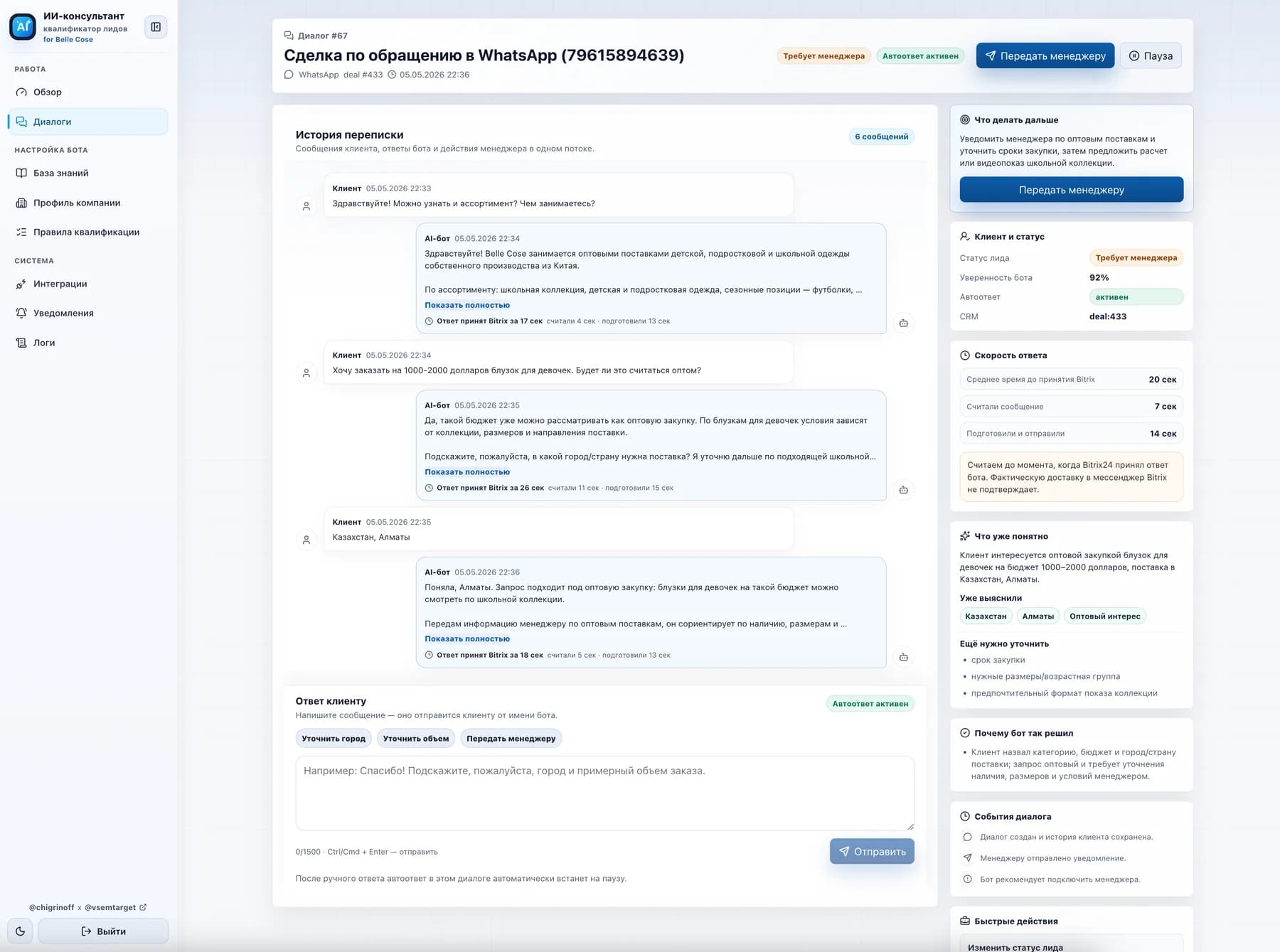Click the Правила квалификации checklist icon
1280x952 pixels.
(21, 232)
